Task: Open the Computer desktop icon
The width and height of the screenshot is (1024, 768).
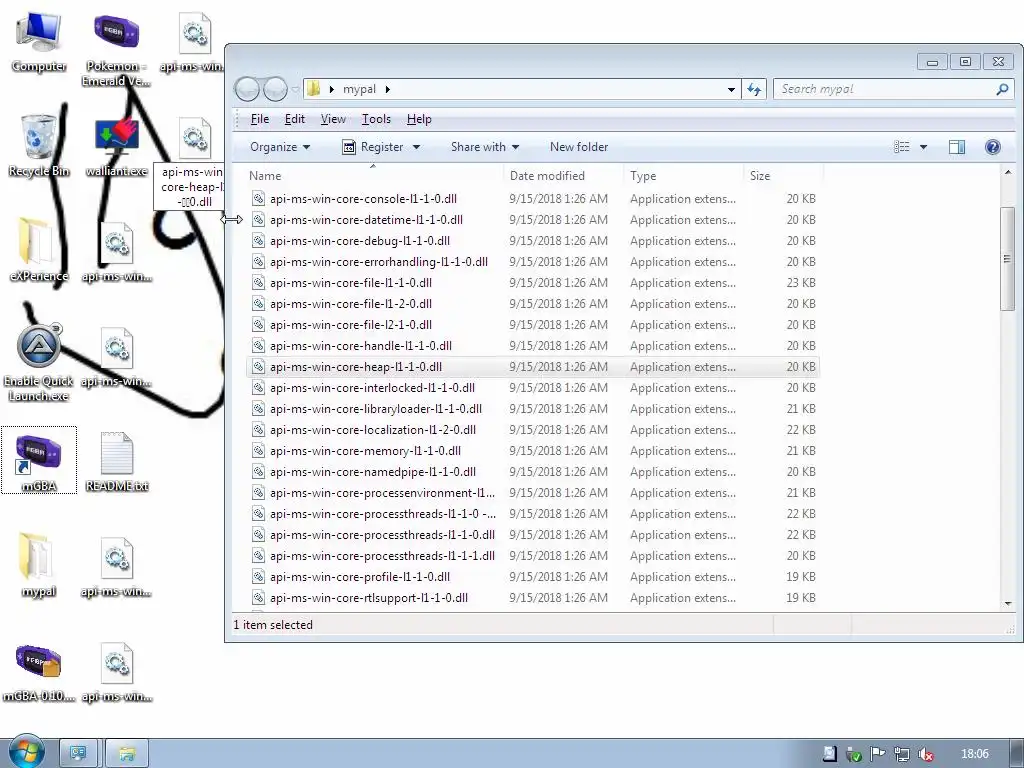Action: (x=39, y=42)
